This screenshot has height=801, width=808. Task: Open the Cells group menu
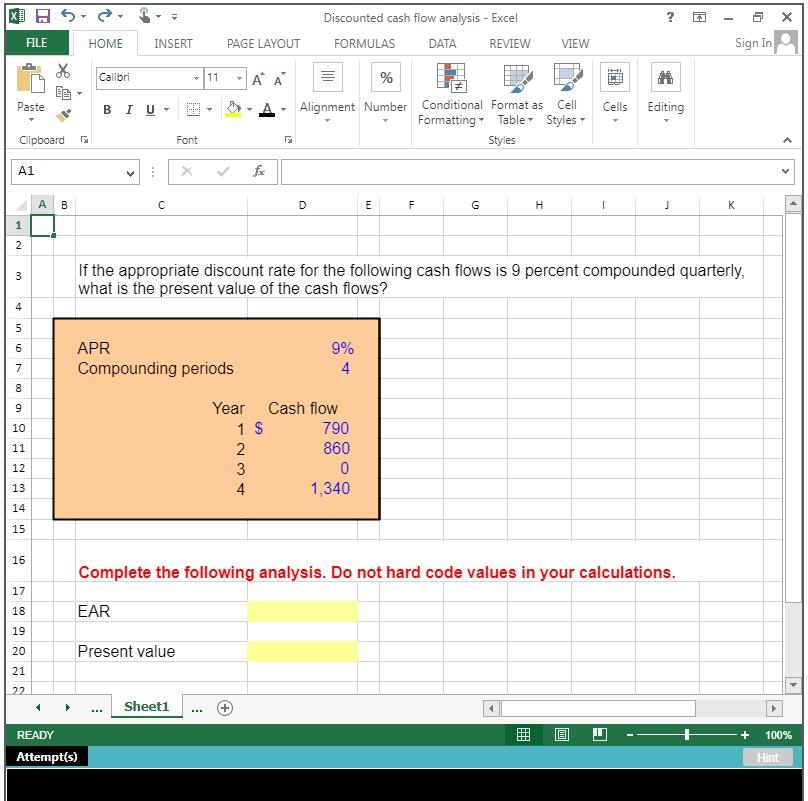tap(615, 93)
